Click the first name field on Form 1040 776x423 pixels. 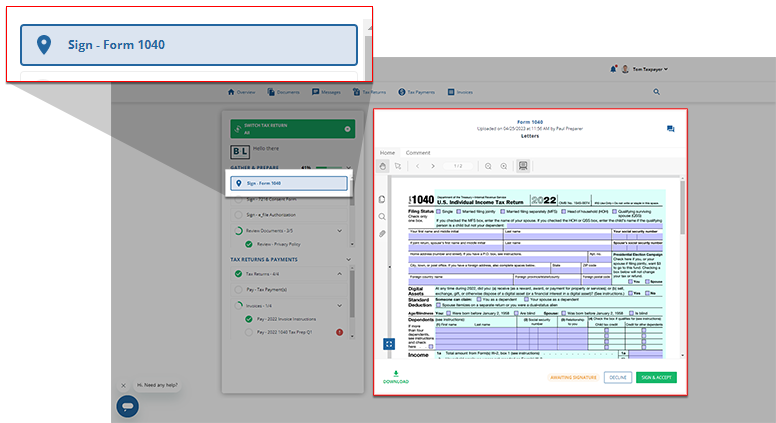pyautogui.click(x=456, y=237)
